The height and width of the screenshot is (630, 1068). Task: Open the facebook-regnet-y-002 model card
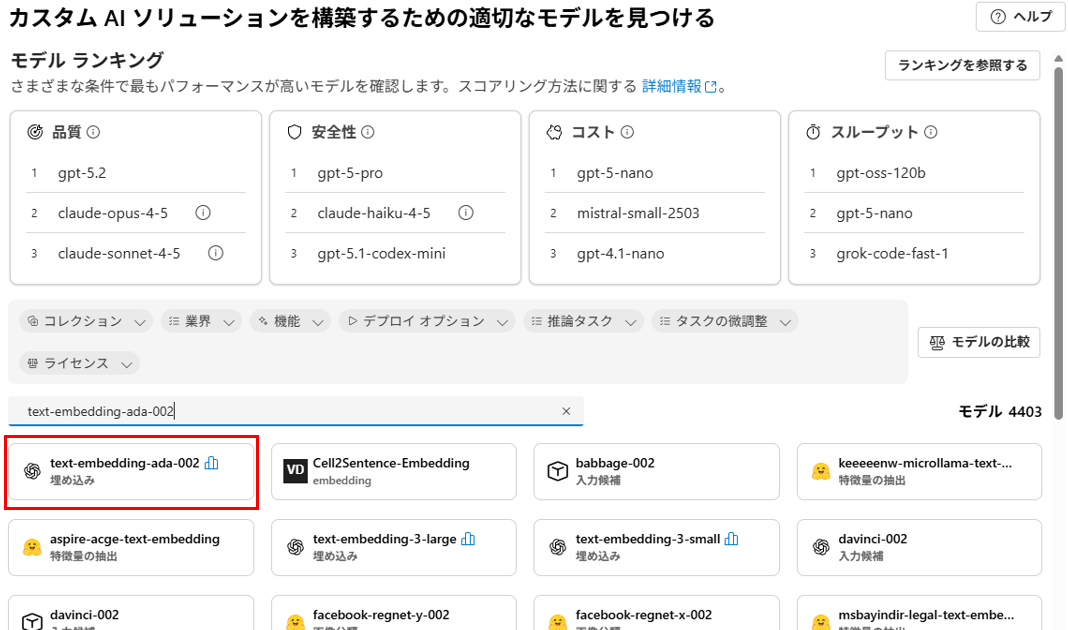point(394,613)
